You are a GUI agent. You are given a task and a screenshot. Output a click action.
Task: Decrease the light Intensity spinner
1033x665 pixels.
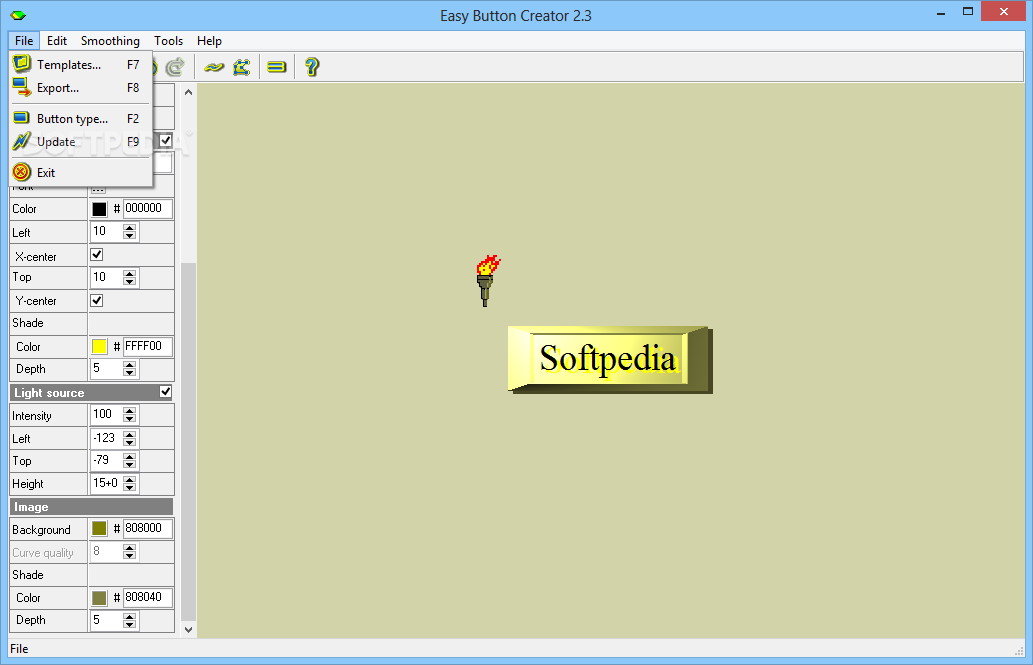click(x=130, y=419)
